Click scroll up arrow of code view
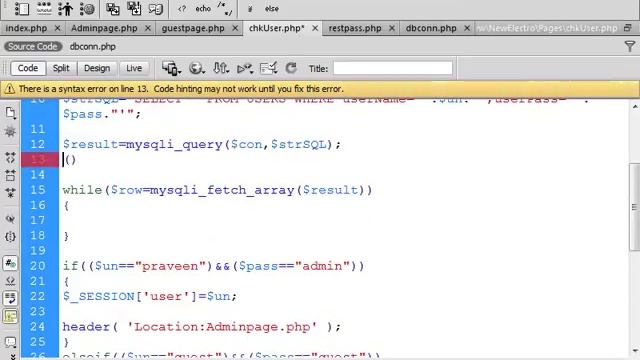This screenshot has width=640, height=360. click(x=635, y=107)
